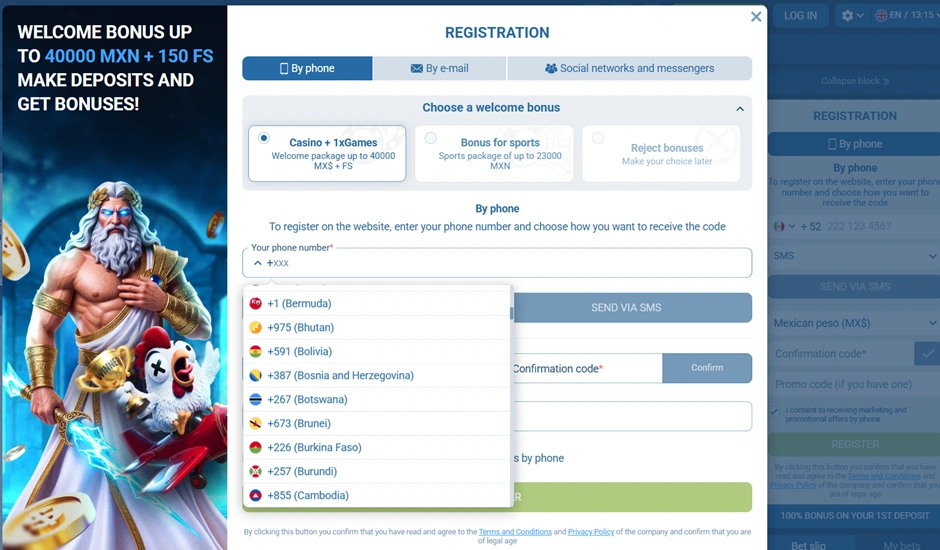Open the Privacy Policy link in dialog
Viewport: 940px width, 550px height.
coord(591,532)
